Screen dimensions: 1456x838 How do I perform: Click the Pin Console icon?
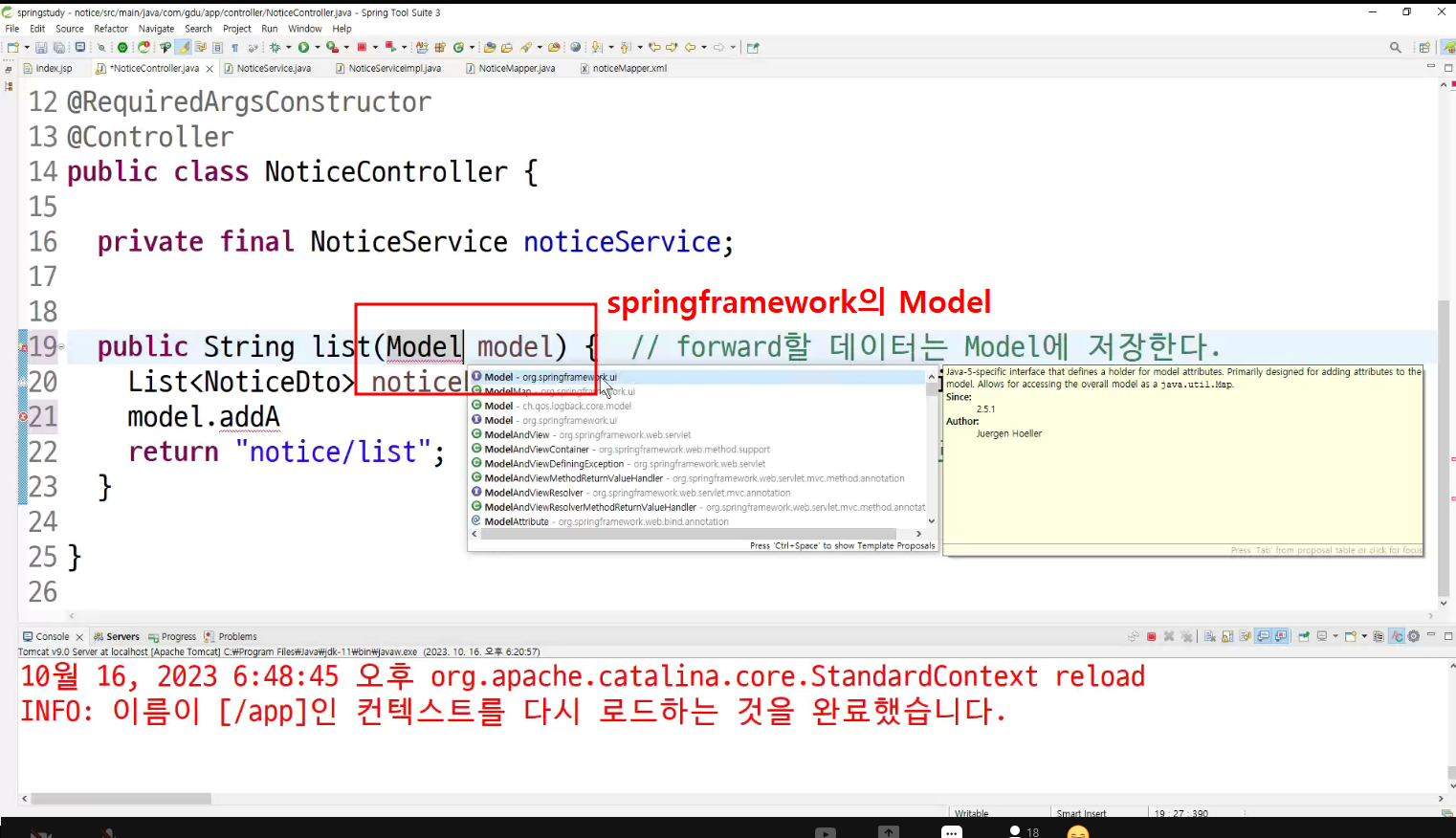pos(1304,636)
